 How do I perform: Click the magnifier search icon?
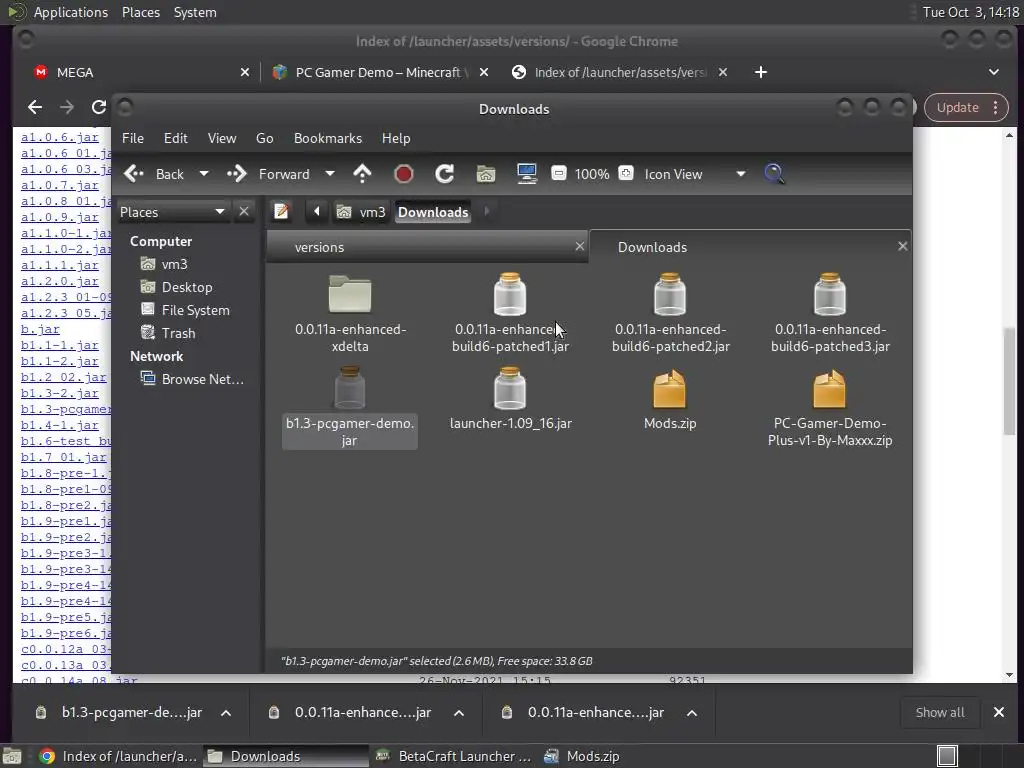774,174
